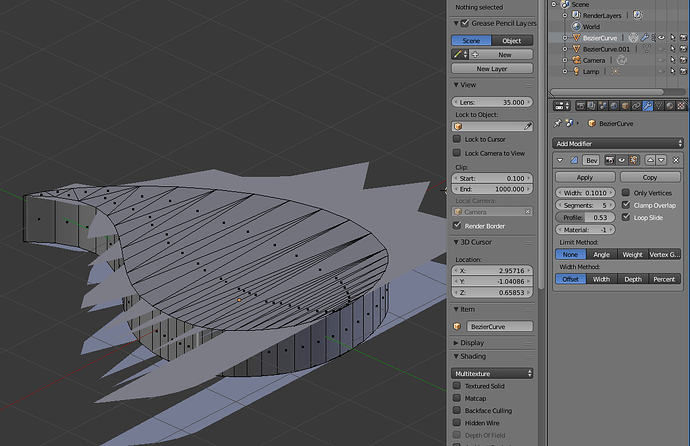Open the Material properties tab
The height and width of the screenshot is (446, 690).
[670, 106]
